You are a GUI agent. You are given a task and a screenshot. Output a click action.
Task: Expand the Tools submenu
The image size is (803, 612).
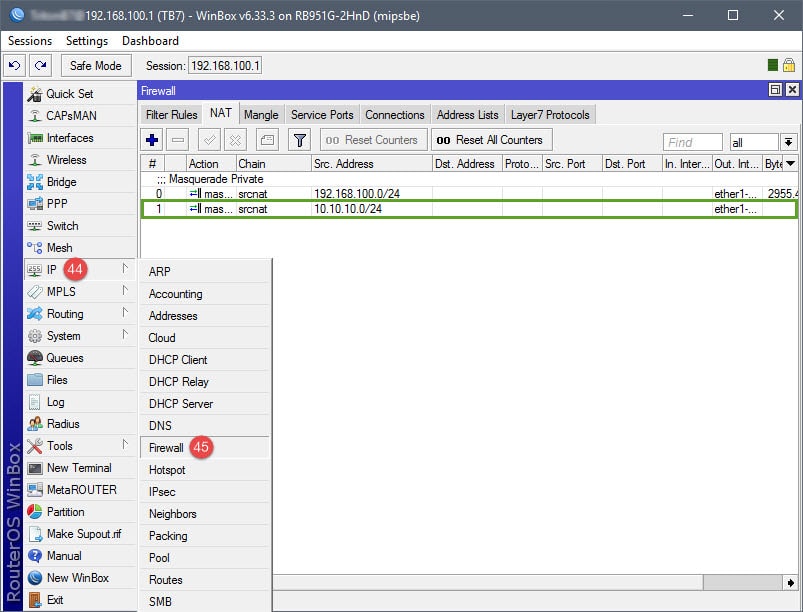(80, 446)
